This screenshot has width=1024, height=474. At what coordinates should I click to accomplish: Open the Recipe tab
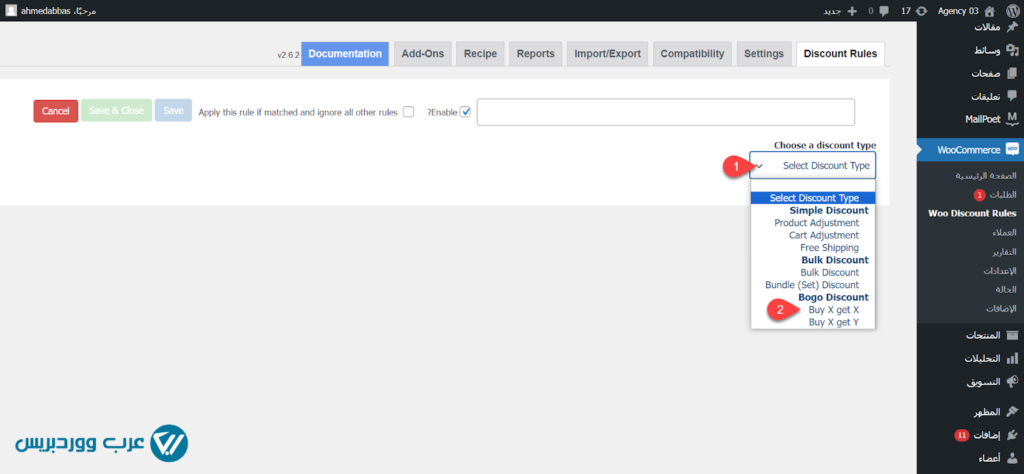click(x=481, y=54)
